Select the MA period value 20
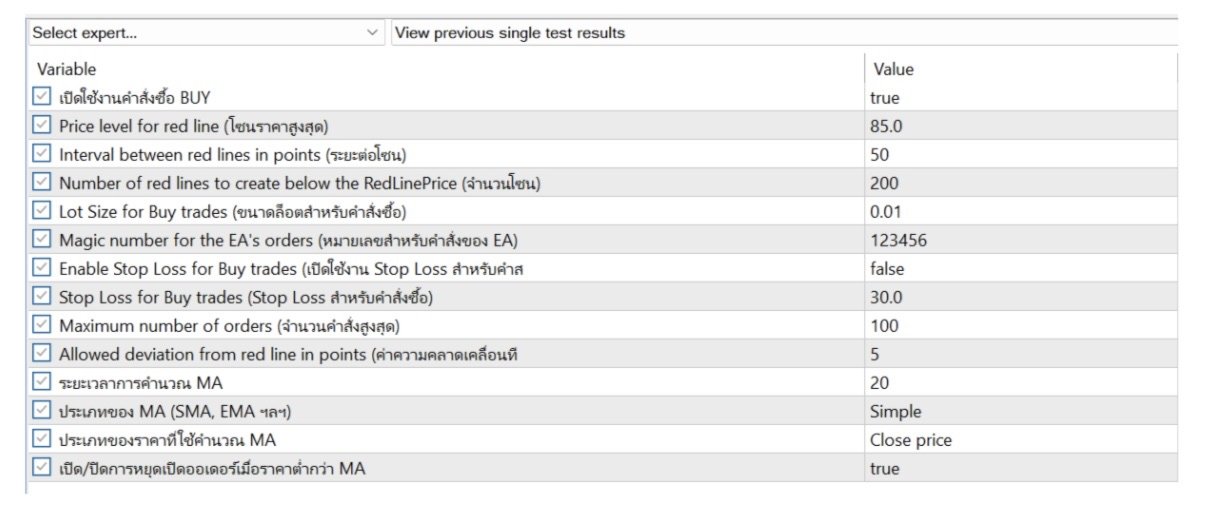1215x520 pixels. (880, 383)
